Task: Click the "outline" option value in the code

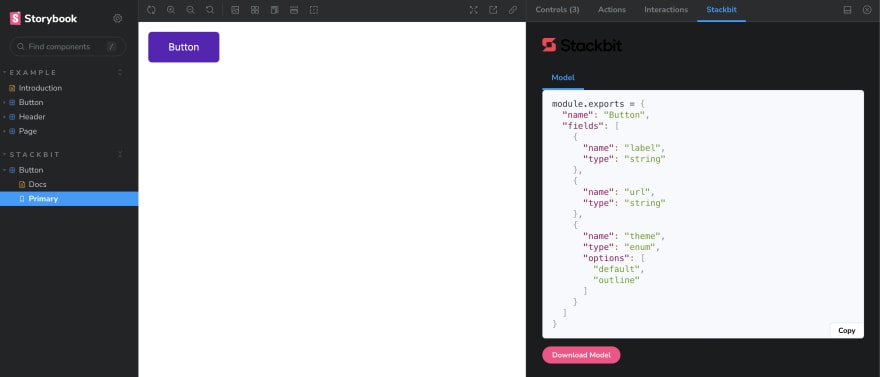Action: (x=616, y=280)
